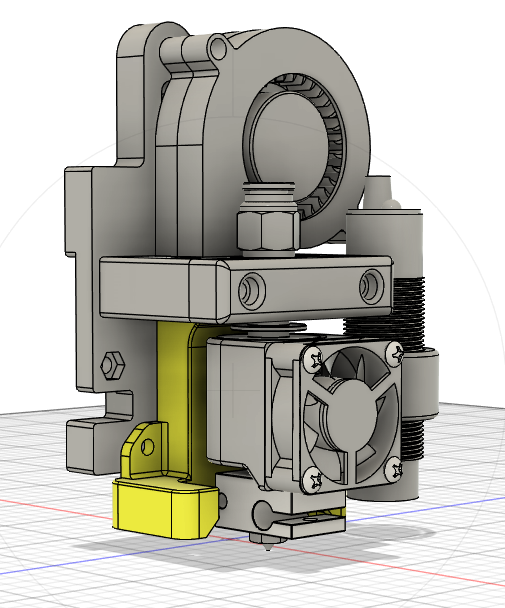Click the probe holder ring around threaded sensor

point(421,383)
